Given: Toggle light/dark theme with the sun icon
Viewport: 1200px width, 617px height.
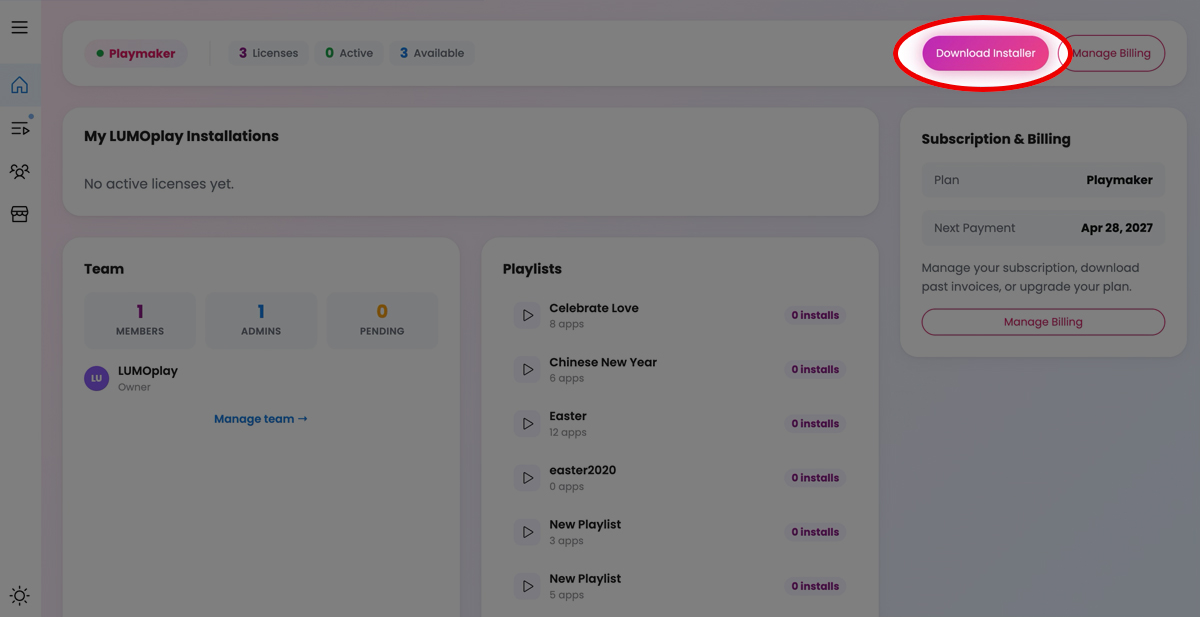Looking at the screenshot, I should point(20,595).
